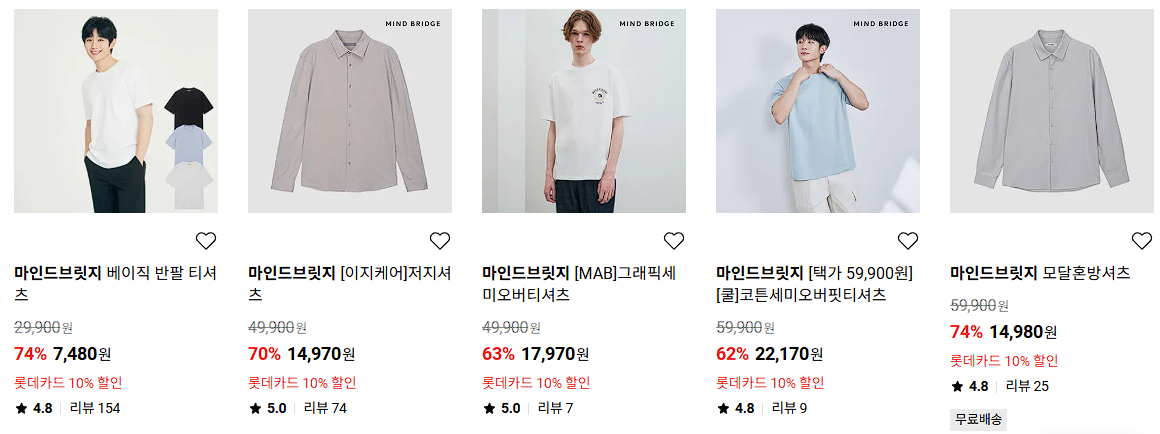Select the [MAB]그래픽세미오버티셔츠 product title
Screen dimensions: 1160x434
click(x=579, y=284)
